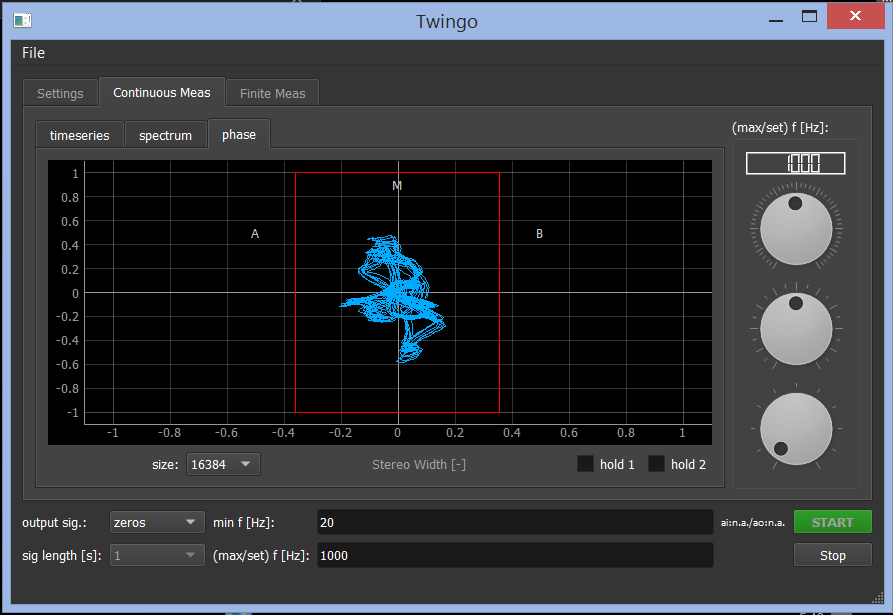This screenshot has height=615, width=893.
Task: Close the Twingo window
Action: (855, 16)
